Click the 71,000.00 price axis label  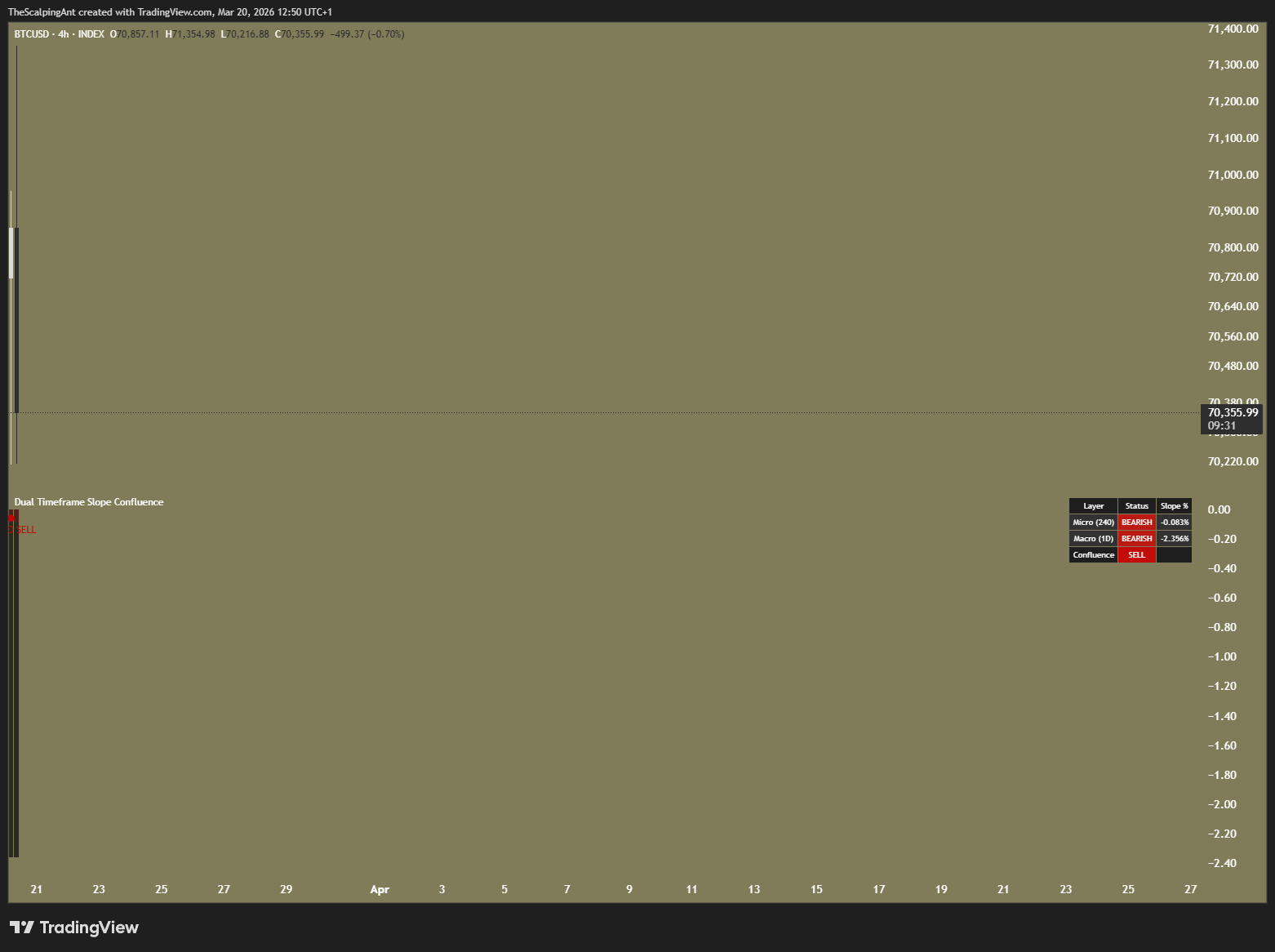(1233, 175)
